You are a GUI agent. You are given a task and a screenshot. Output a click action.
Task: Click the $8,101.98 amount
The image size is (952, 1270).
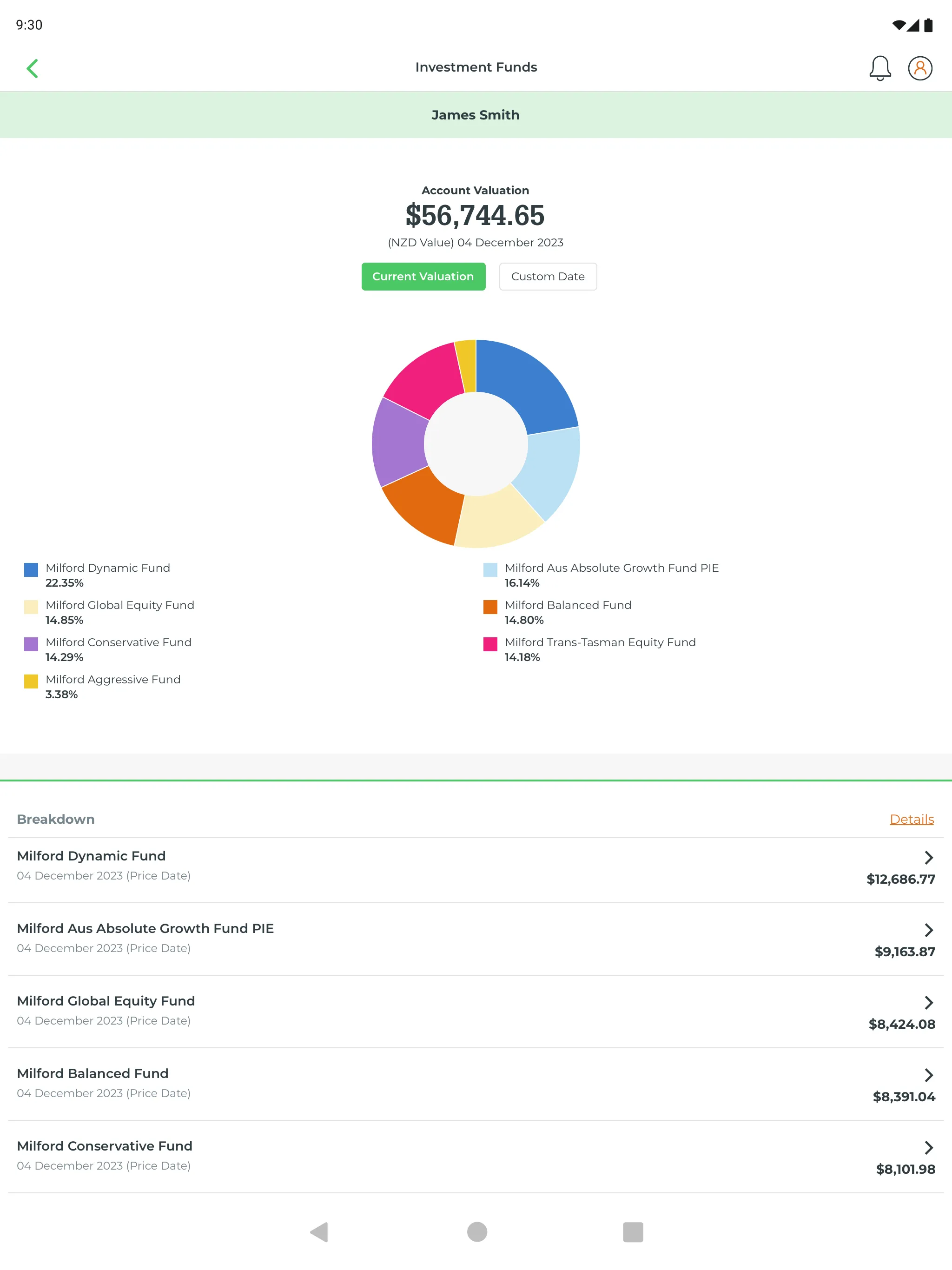coord(906,1170)
